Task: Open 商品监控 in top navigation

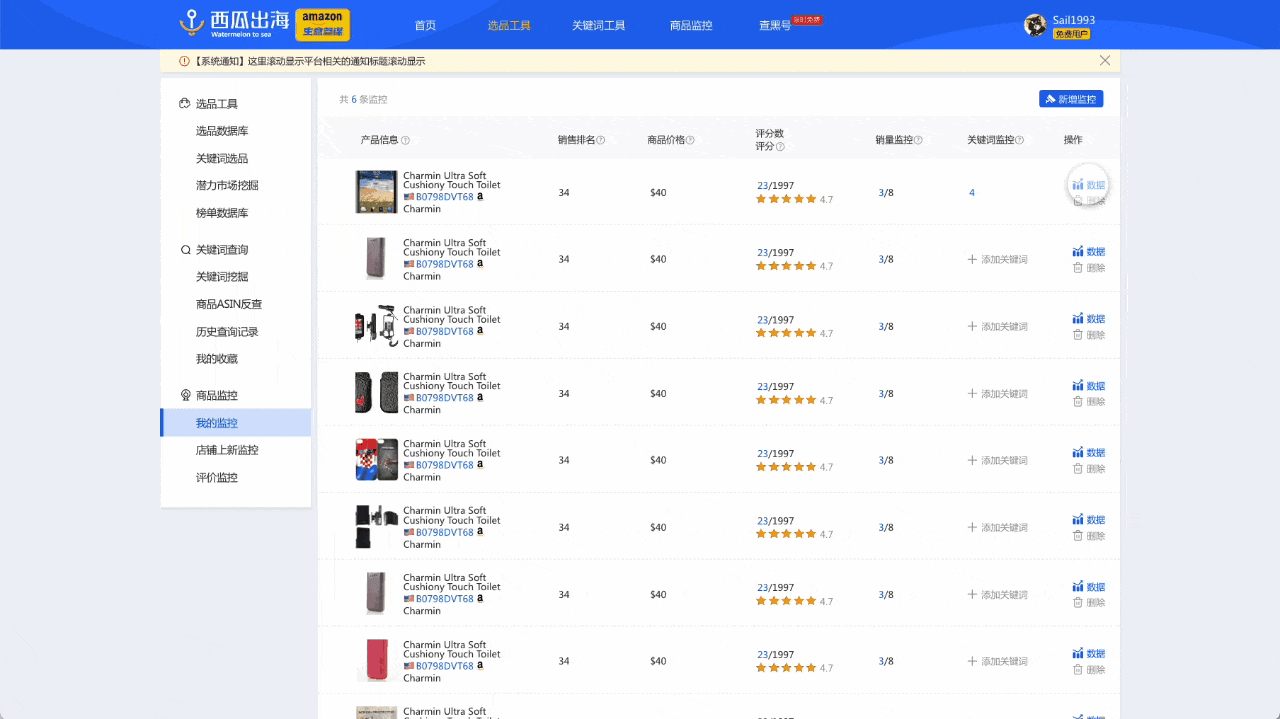Action: (691, 26)
